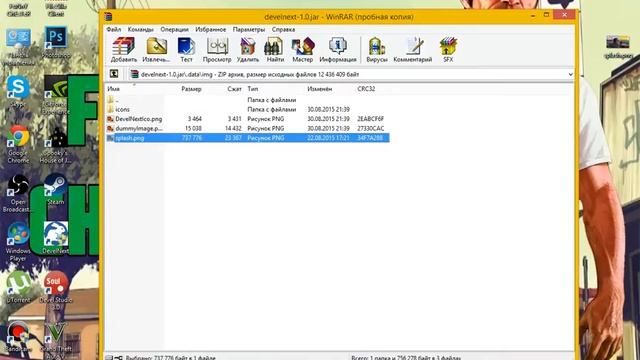Screen dimensions: 640x360
Task: Click size value 15 038
Action: [193, 128]
